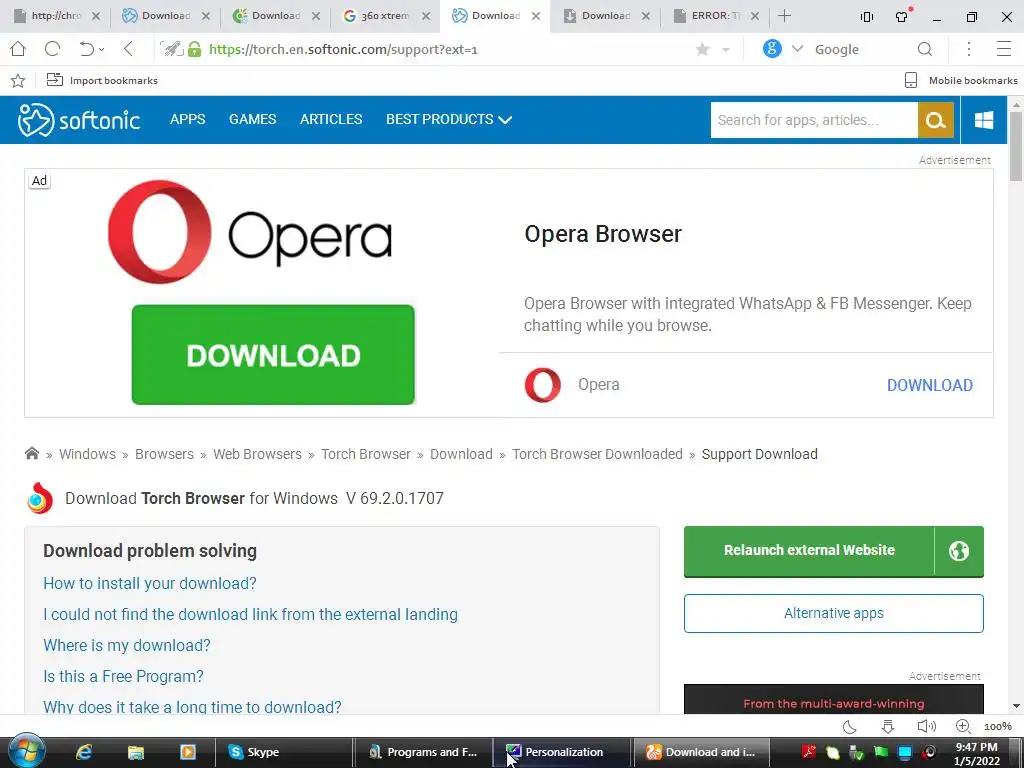Screen dimensions: 1024x768
Task: Click the globe icon on relaunch button
Action: point(959,551)
